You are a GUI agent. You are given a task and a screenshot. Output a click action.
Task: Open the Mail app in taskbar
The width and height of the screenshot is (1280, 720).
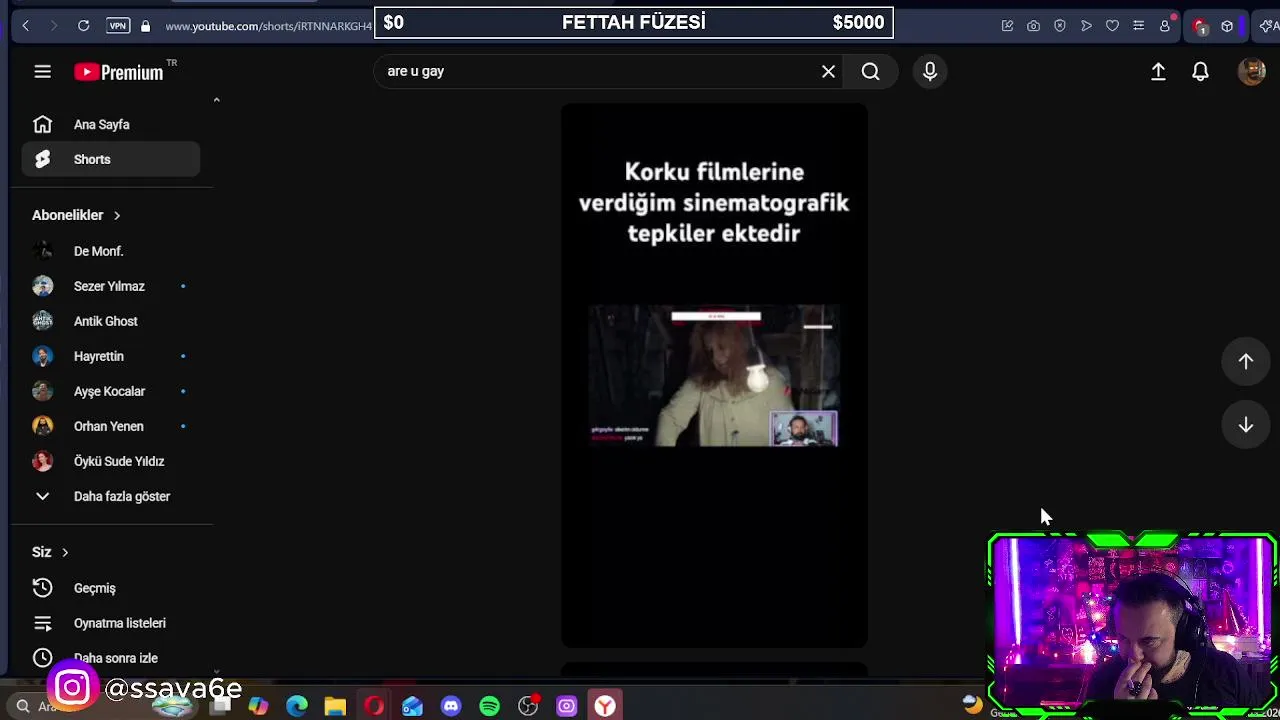pos(412,706)
